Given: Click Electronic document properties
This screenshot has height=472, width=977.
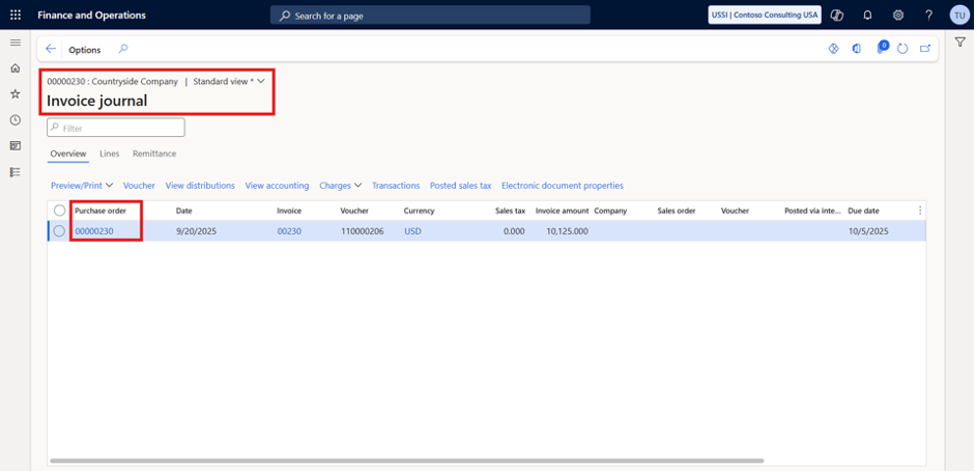Looking at the screenshot, I should click(x=562, y=186).
